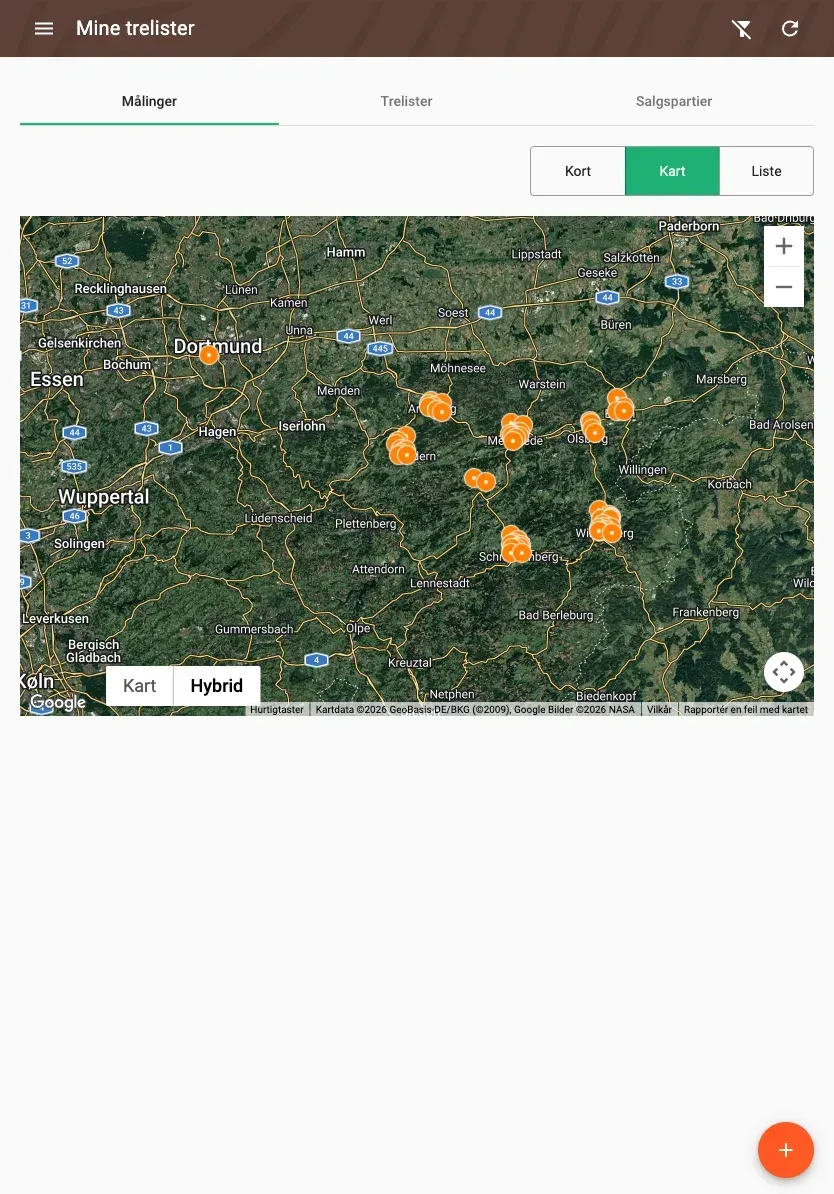
Task: Click the Wuppertal city label
Action: [x=104, y=496]
